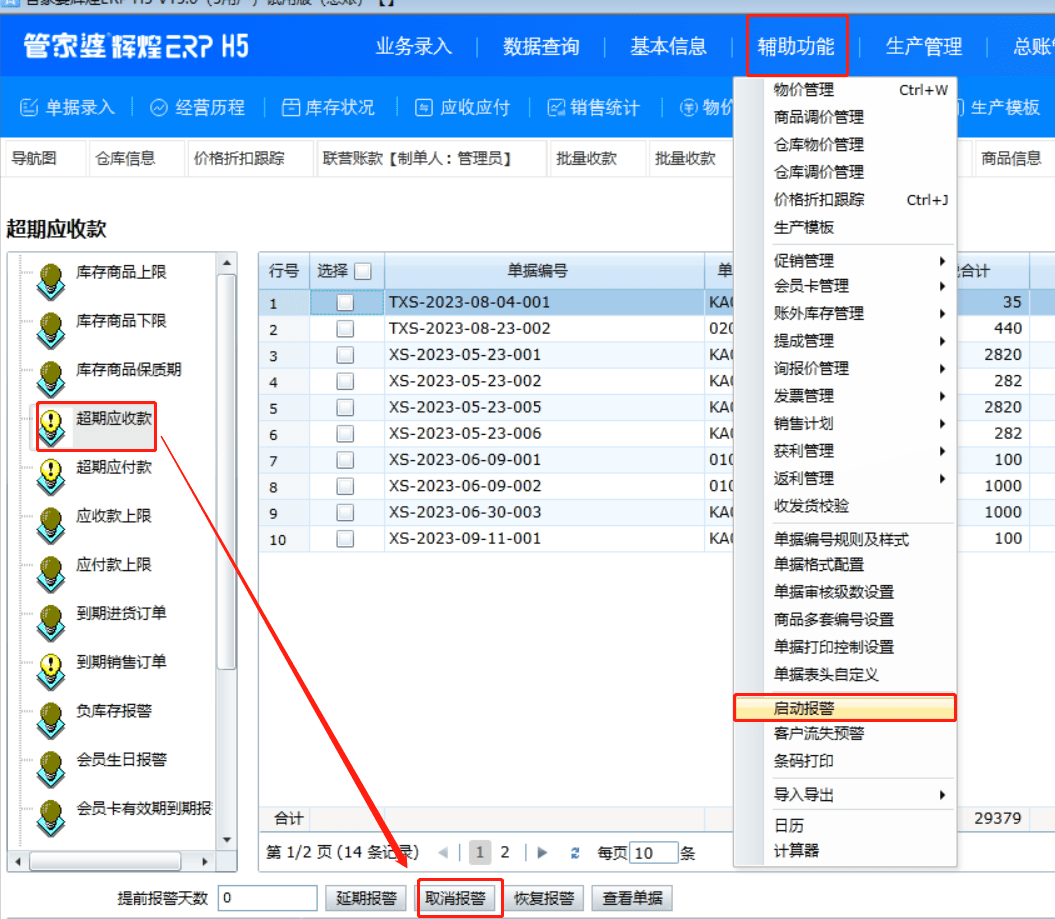Open the 业务录入 main menu
This screenshot has width=1055, height=919.
click(414, 47)
